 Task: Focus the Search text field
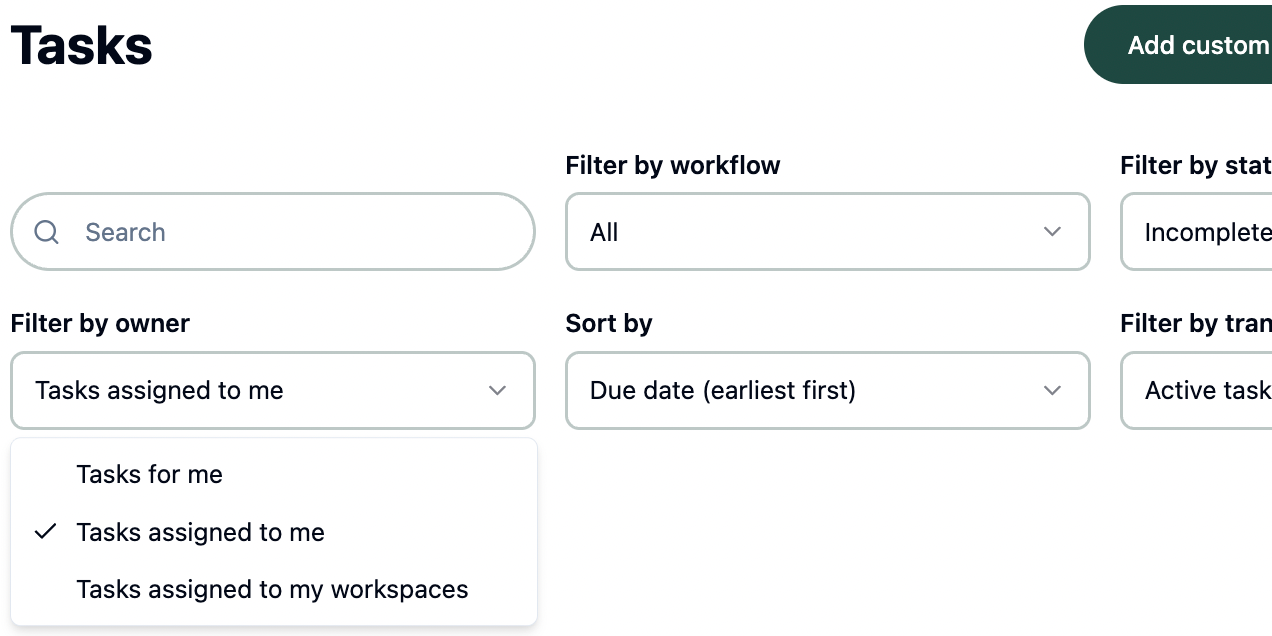tap(290, 232)
